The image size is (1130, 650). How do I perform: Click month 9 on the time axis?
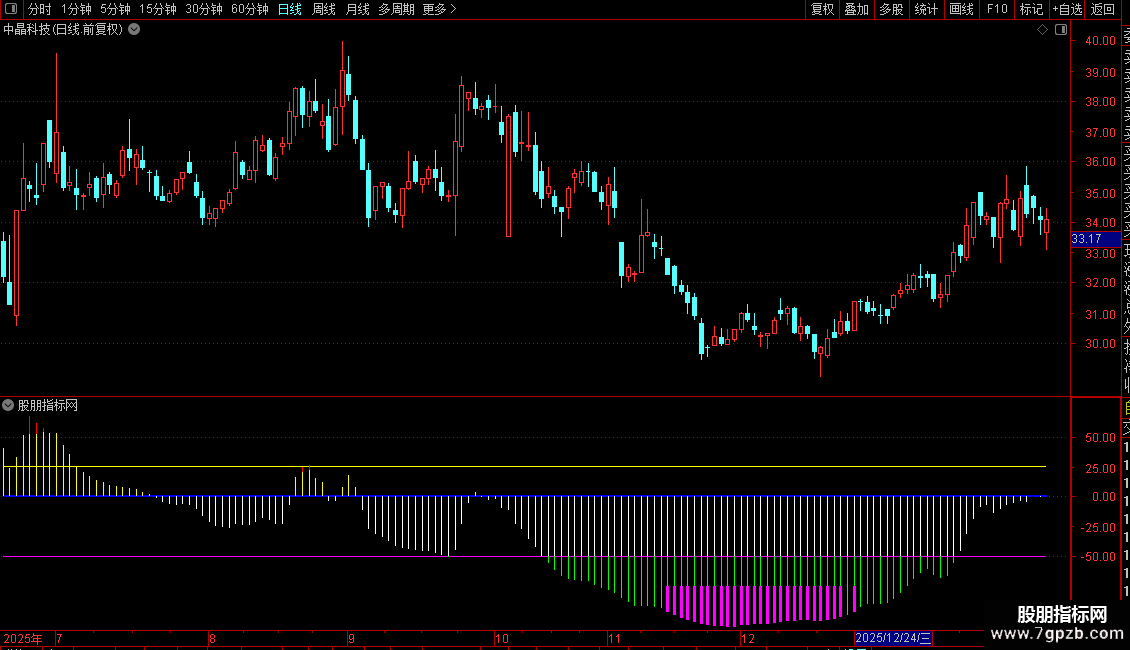pos(351,638)
